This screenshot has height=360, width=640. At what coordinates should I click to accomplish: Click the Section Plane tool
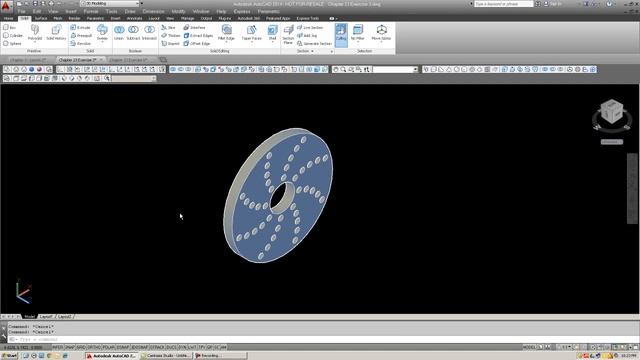[x=288, y=34]
